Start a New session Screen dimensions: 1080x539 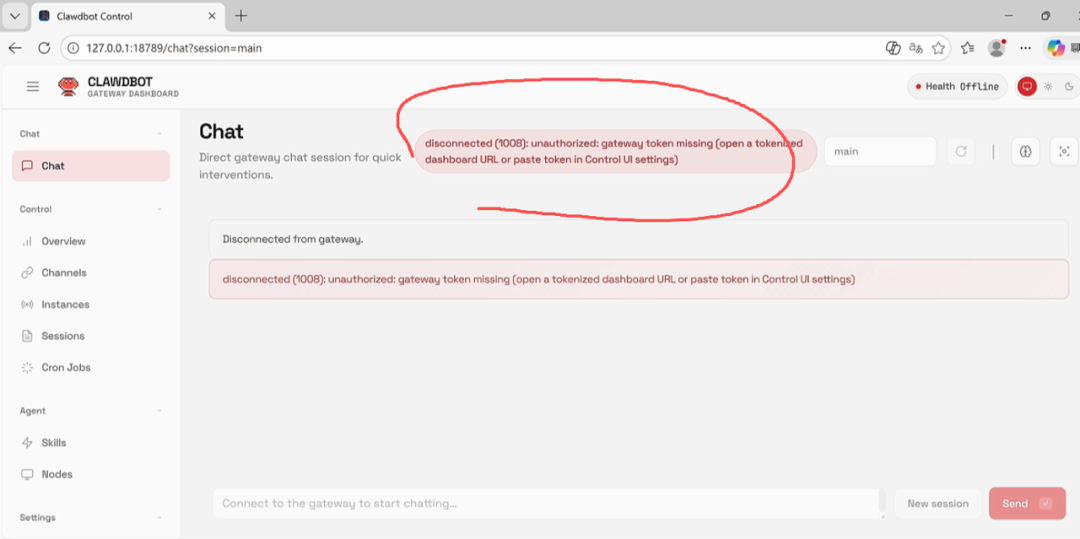[x=938, y=503]
